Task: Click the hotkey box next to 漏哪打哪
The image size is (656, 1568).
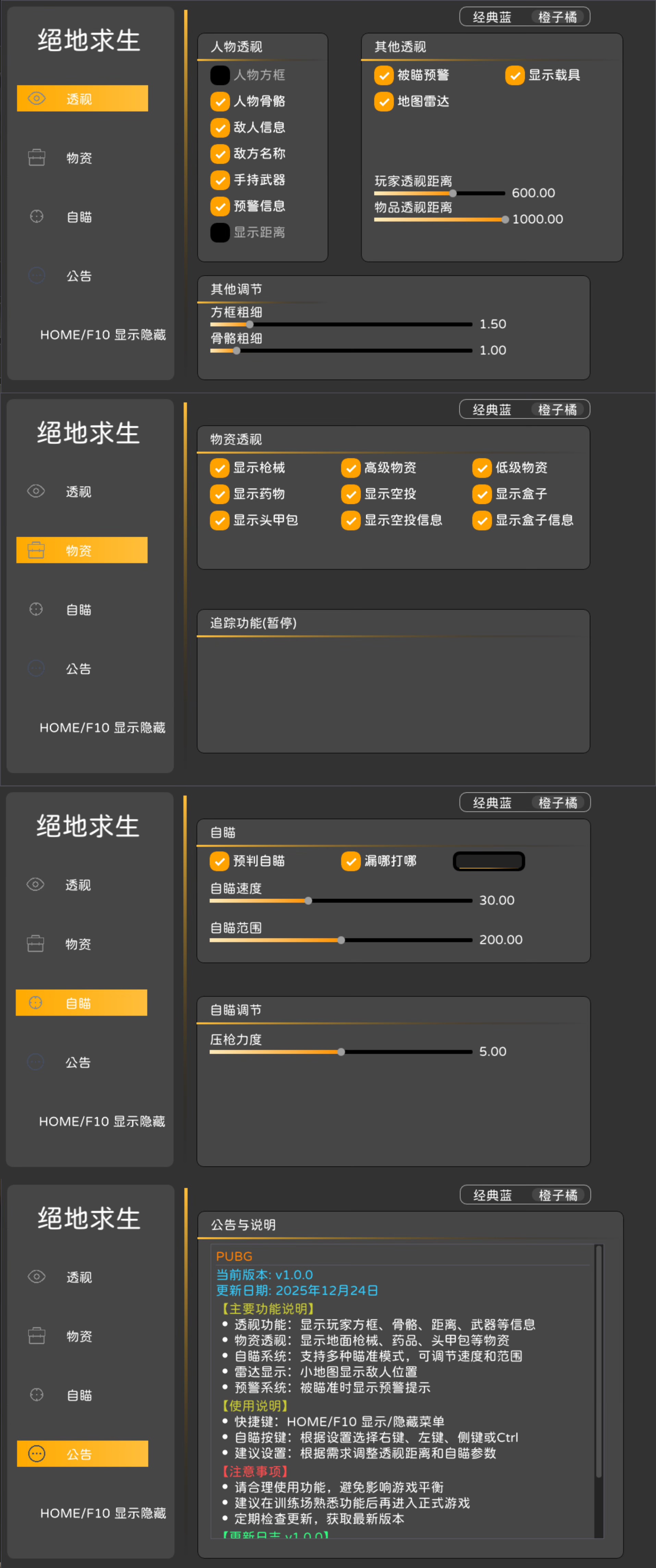Action: 488,861
